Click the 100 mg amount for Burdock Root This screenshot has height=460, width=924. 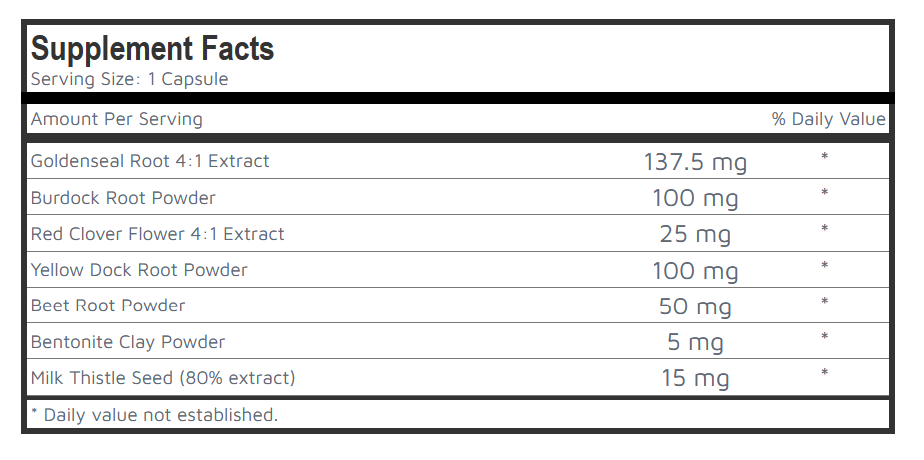pos(695,198)
